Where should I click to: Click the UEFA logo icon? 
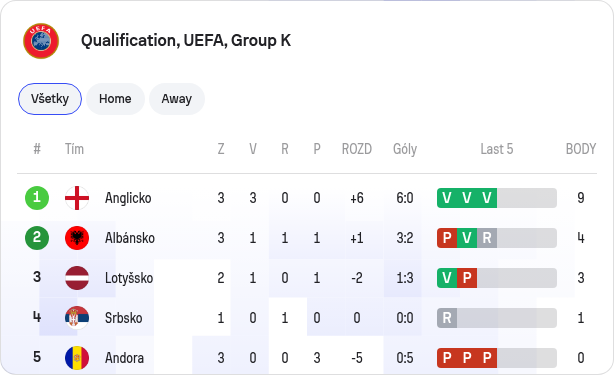click(41, 41)
